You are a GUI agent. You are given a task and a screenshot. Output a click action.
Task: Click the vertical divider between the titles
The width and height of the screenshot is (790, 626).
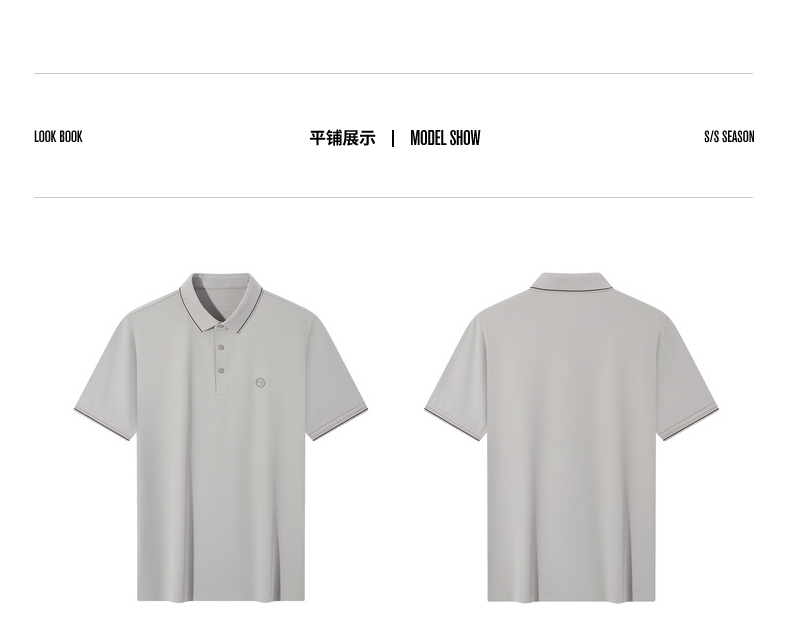coord(393,138)
